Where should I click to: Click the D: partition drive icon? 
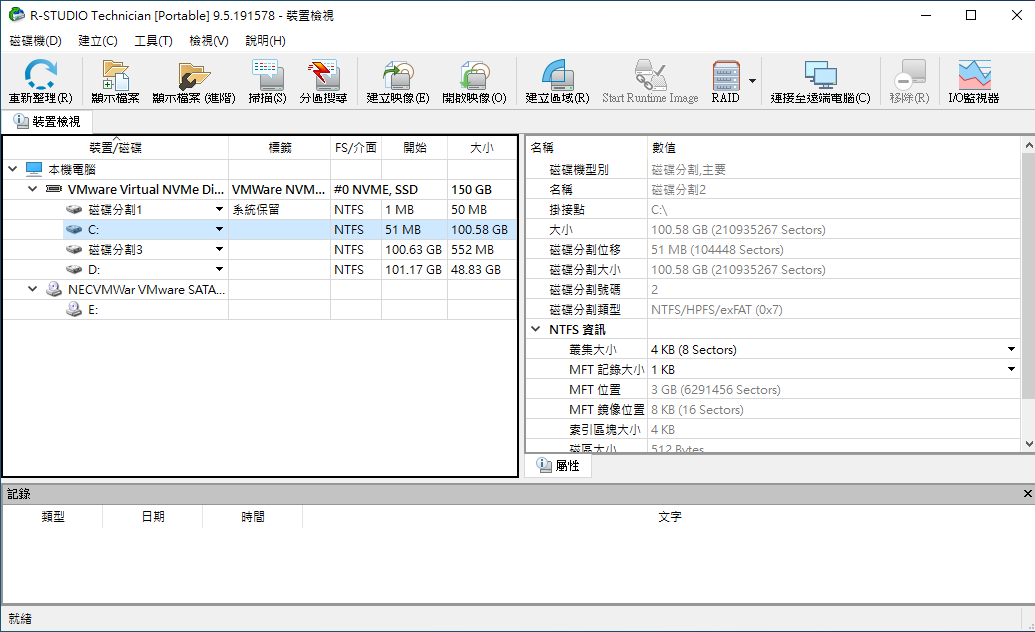click(x=74, y=269)
